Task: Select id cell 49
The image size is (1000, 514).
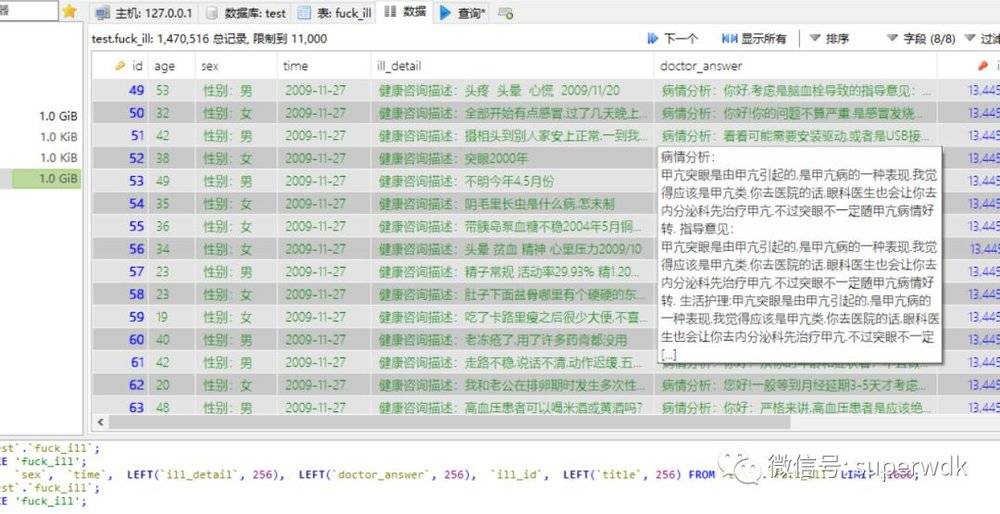Action: click(x=121, y=91)
